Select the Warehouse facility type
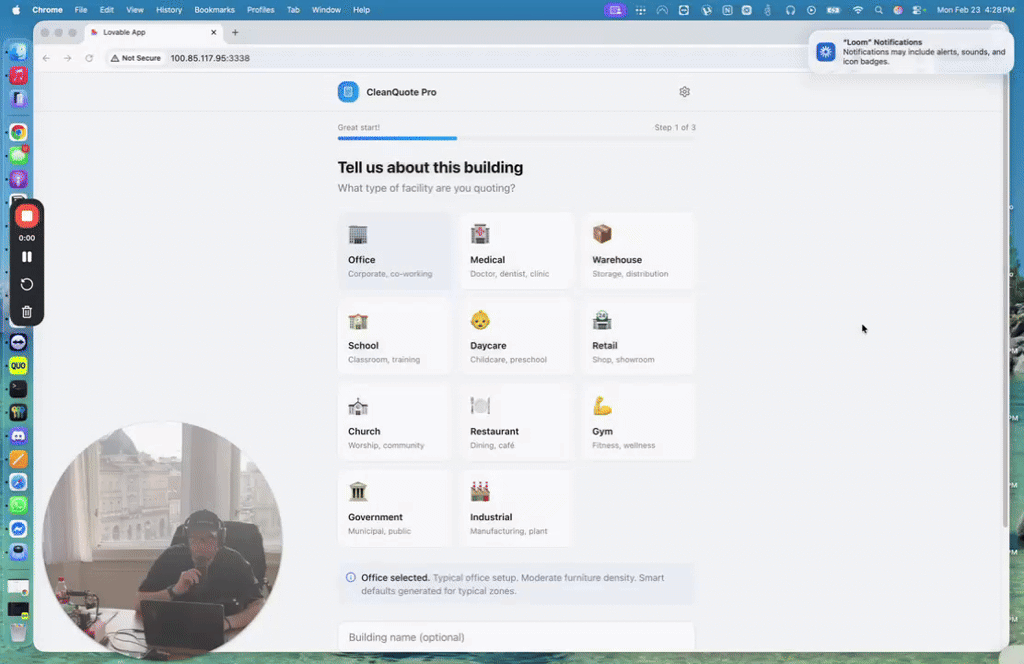 637,250
